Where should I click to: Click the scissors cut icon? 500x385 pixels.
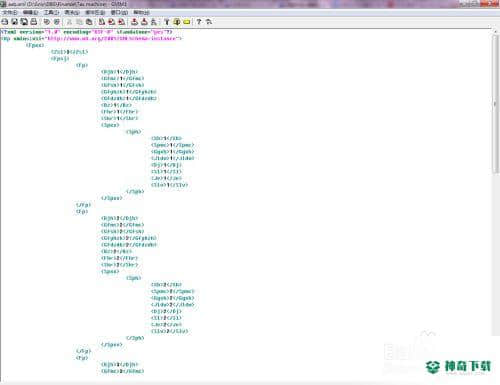point(69,22)
